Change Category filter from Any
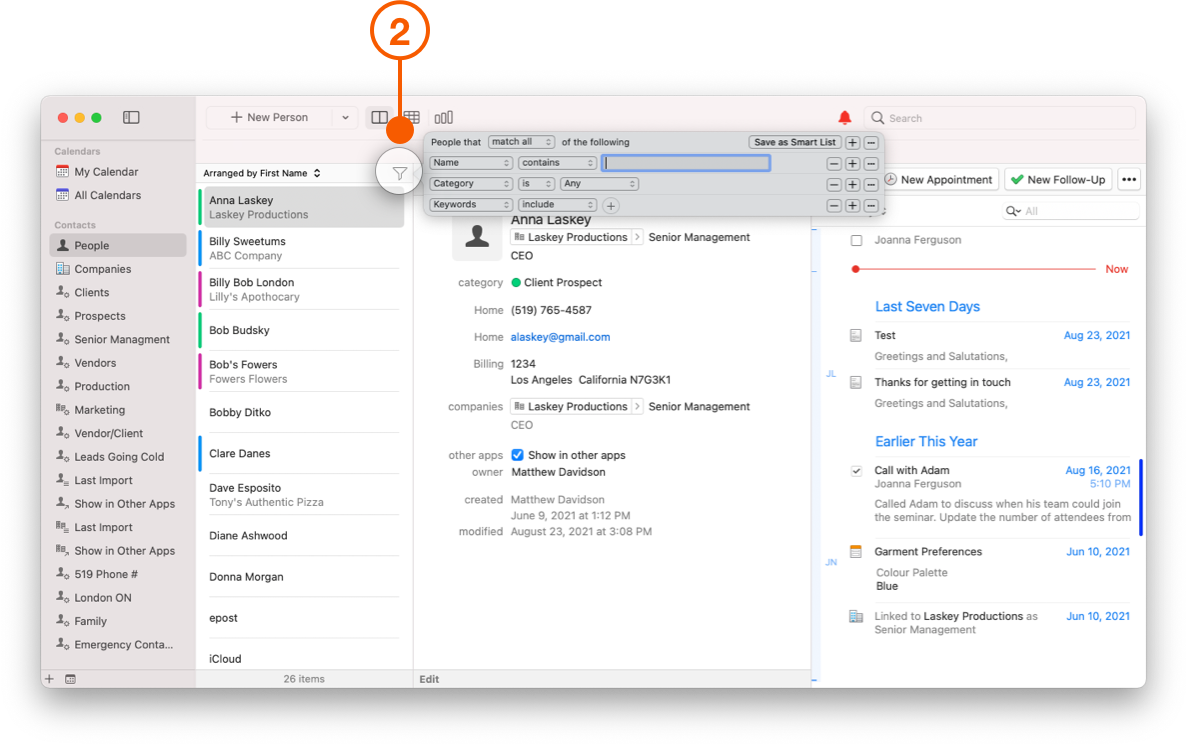This screenshot has height=744, width=1188. pos(598,183)
